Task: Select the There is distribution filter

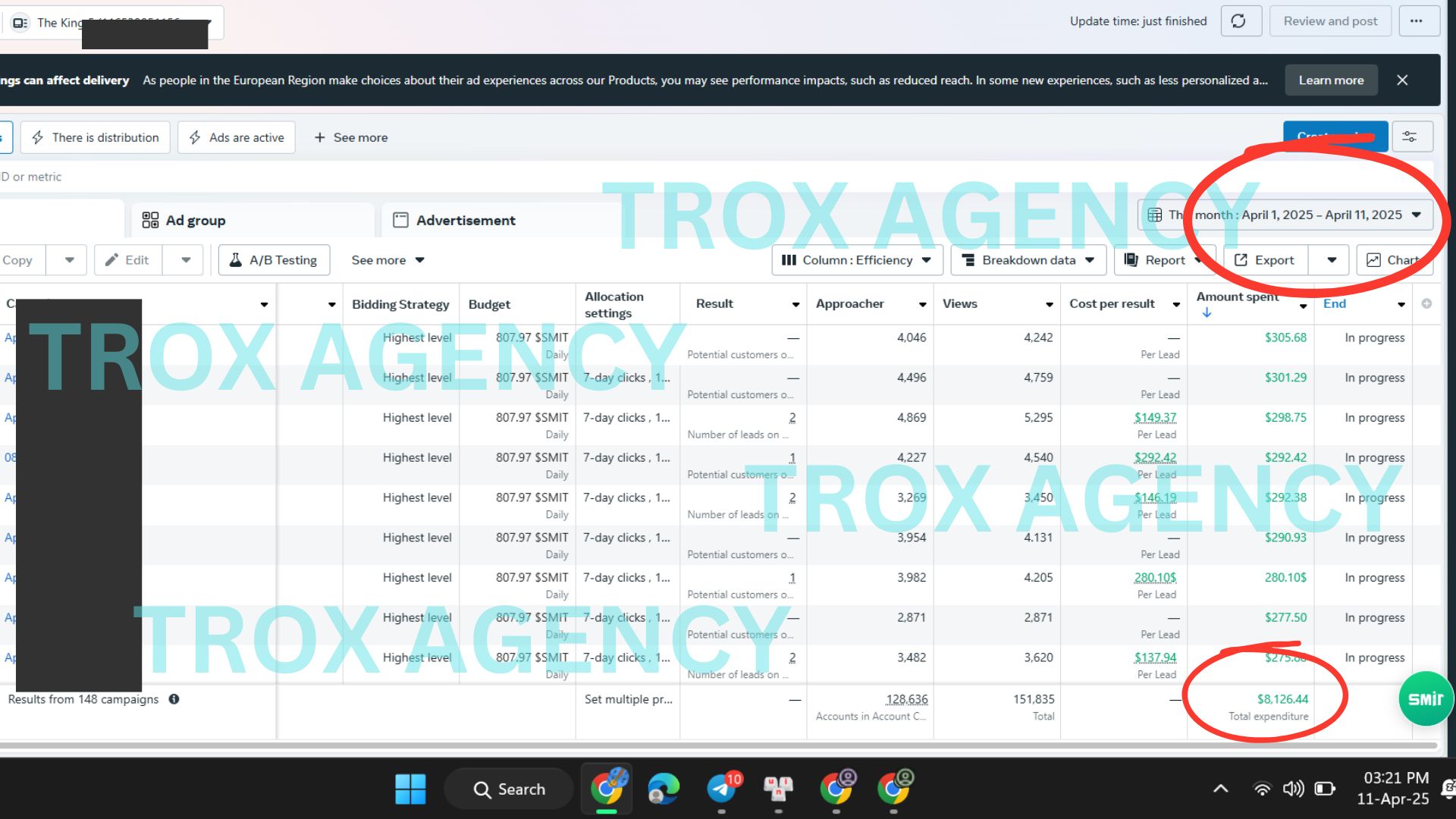Action: (96, 137)
